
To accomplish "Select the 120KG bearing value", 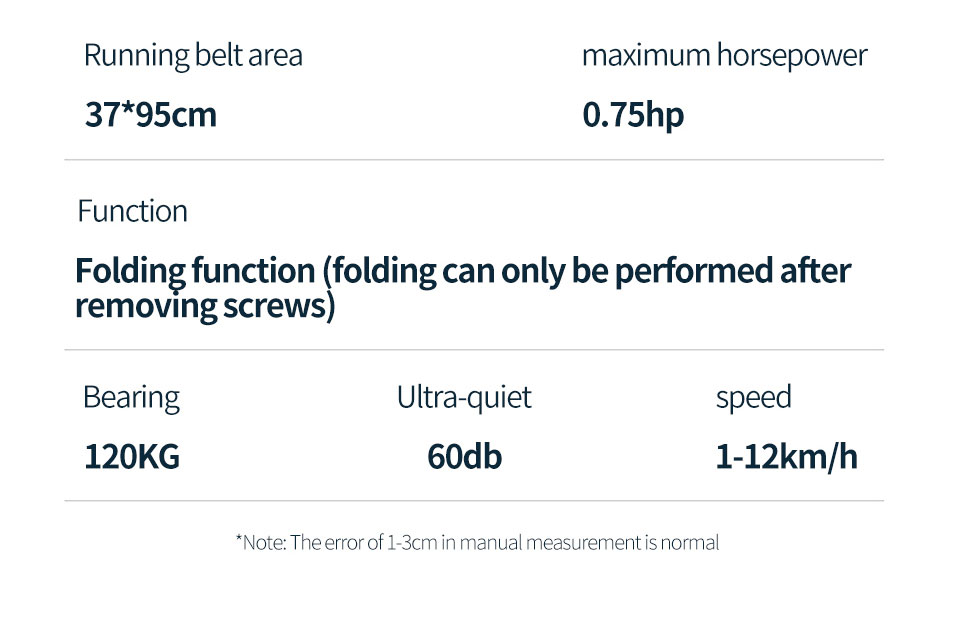I will [x=132, y=457].
